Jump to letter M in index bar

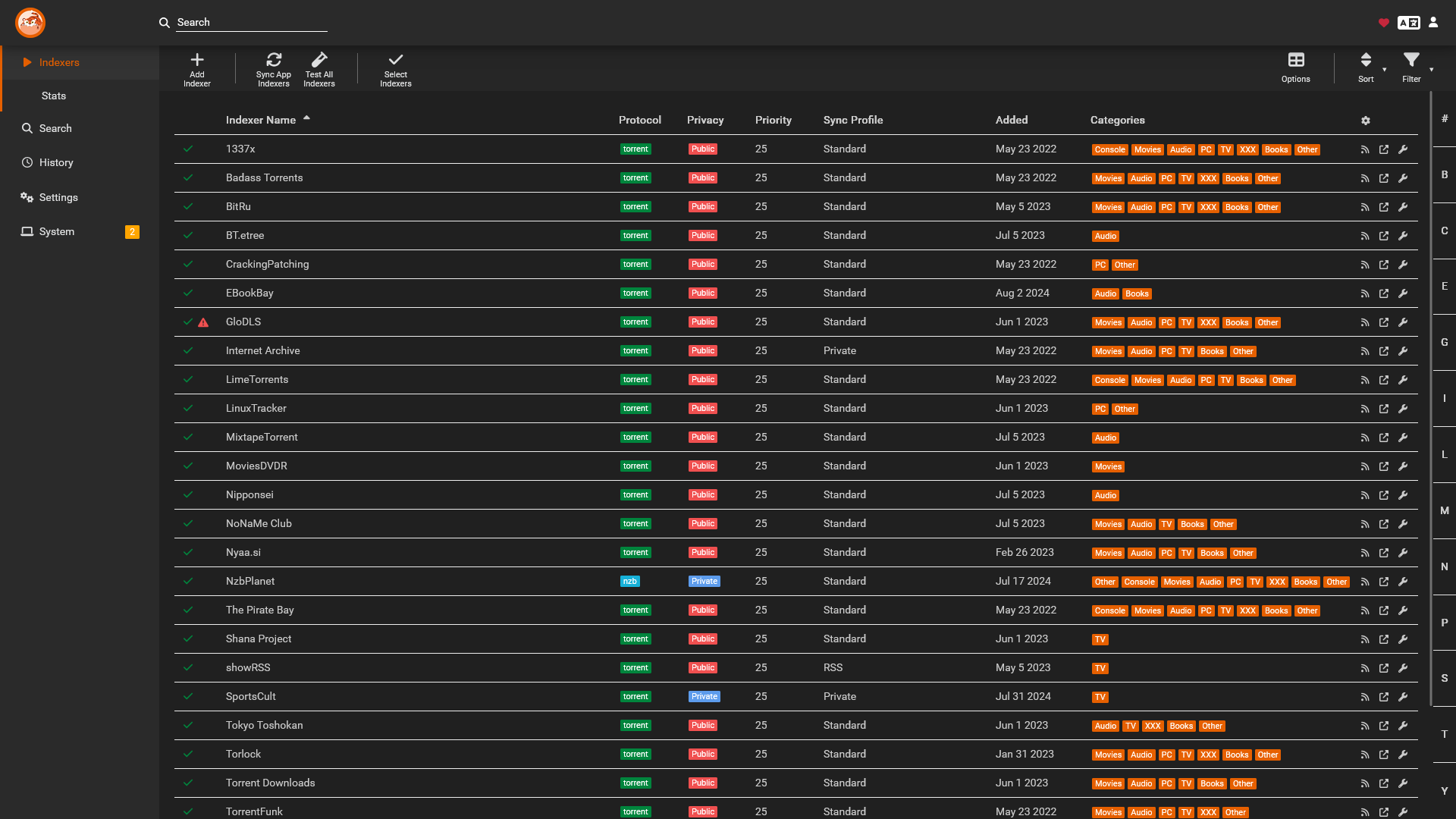click(x=1445, y=510)
